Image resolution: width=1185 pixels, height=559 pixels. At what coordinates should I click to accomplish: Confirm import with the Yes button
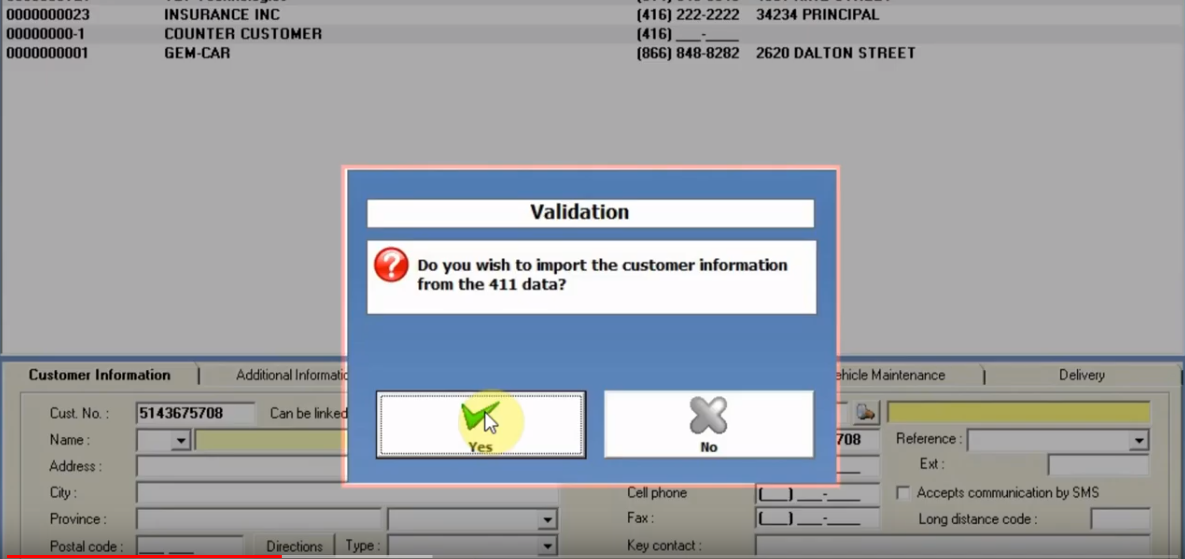[481, 425]
